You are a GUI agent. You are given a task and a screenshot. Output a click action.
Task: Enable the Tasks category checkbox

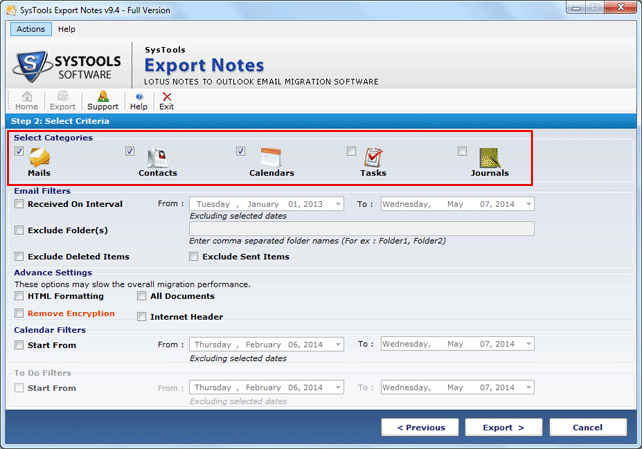click(351, 151)
